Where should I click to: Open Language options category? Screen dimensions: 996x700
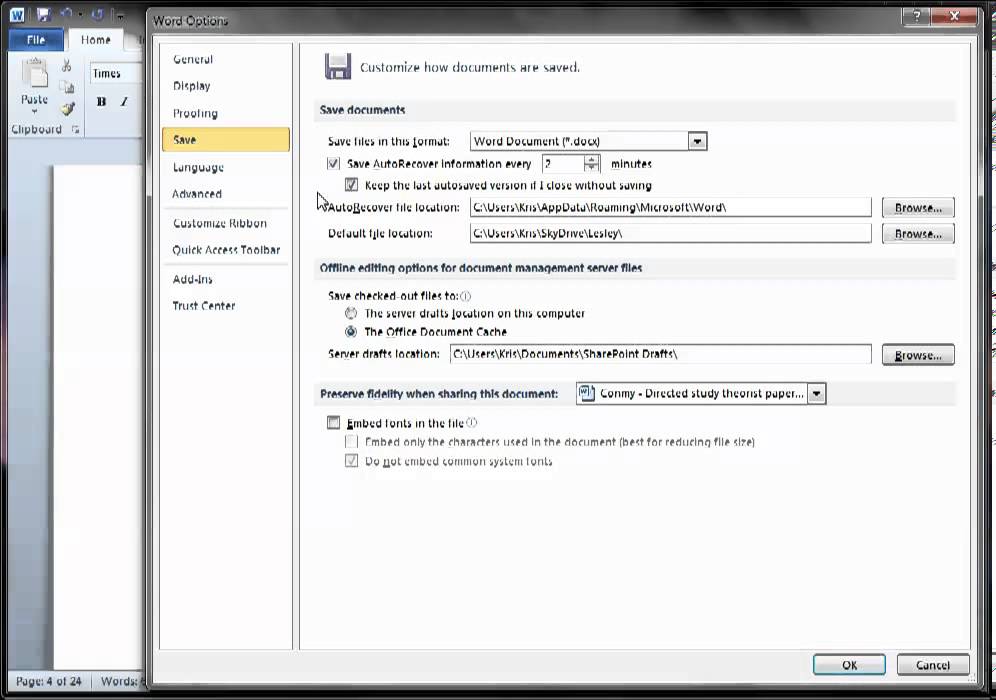(225, 167)
